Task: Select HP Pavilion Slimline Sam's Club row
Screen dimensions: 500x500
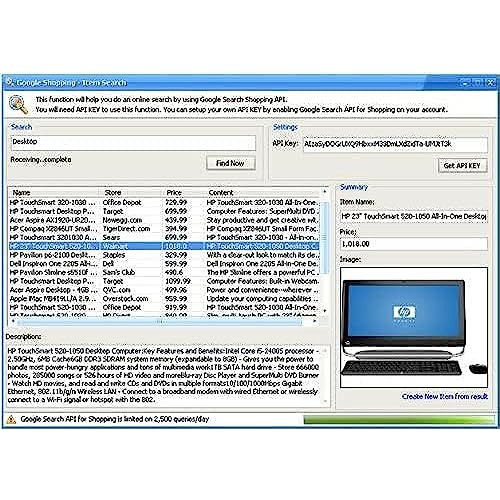Action: [164, 272]
